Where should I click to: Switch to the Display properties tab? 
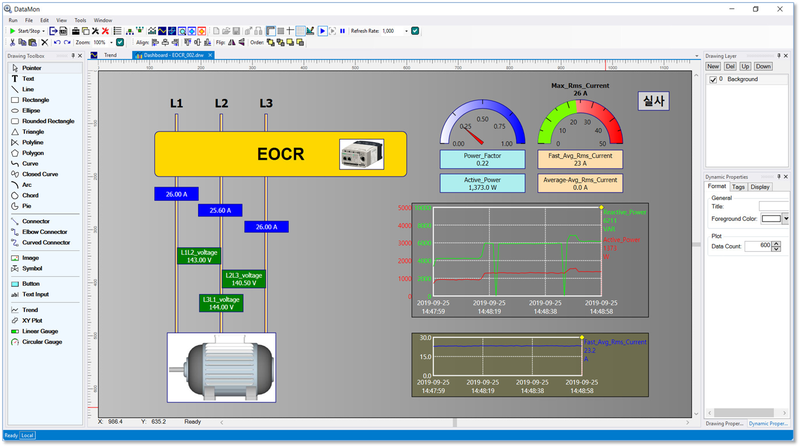[x=760, y=187]
